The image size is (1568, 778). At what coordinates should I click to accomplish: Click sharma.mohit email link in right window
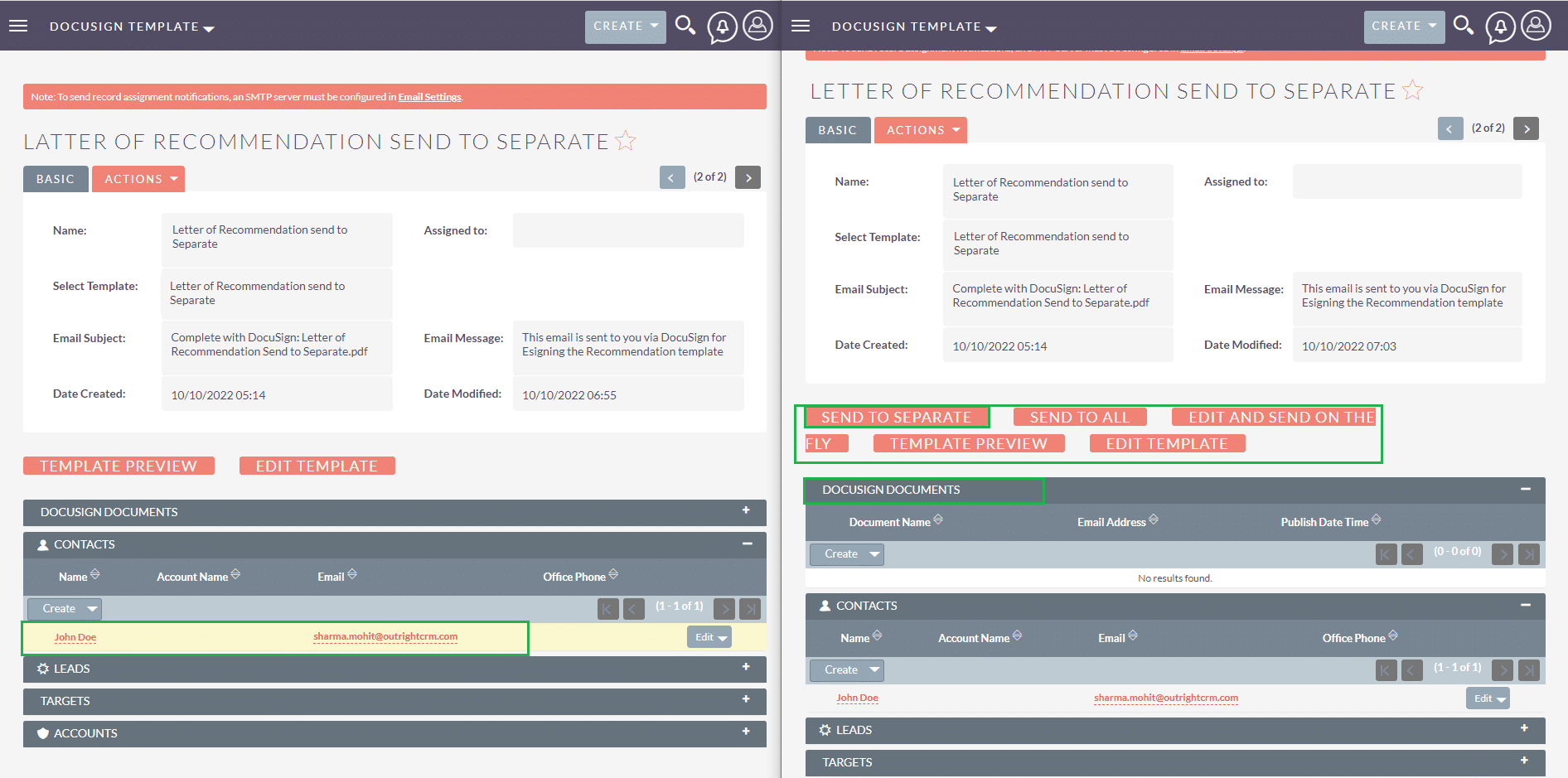(1166, 698)
